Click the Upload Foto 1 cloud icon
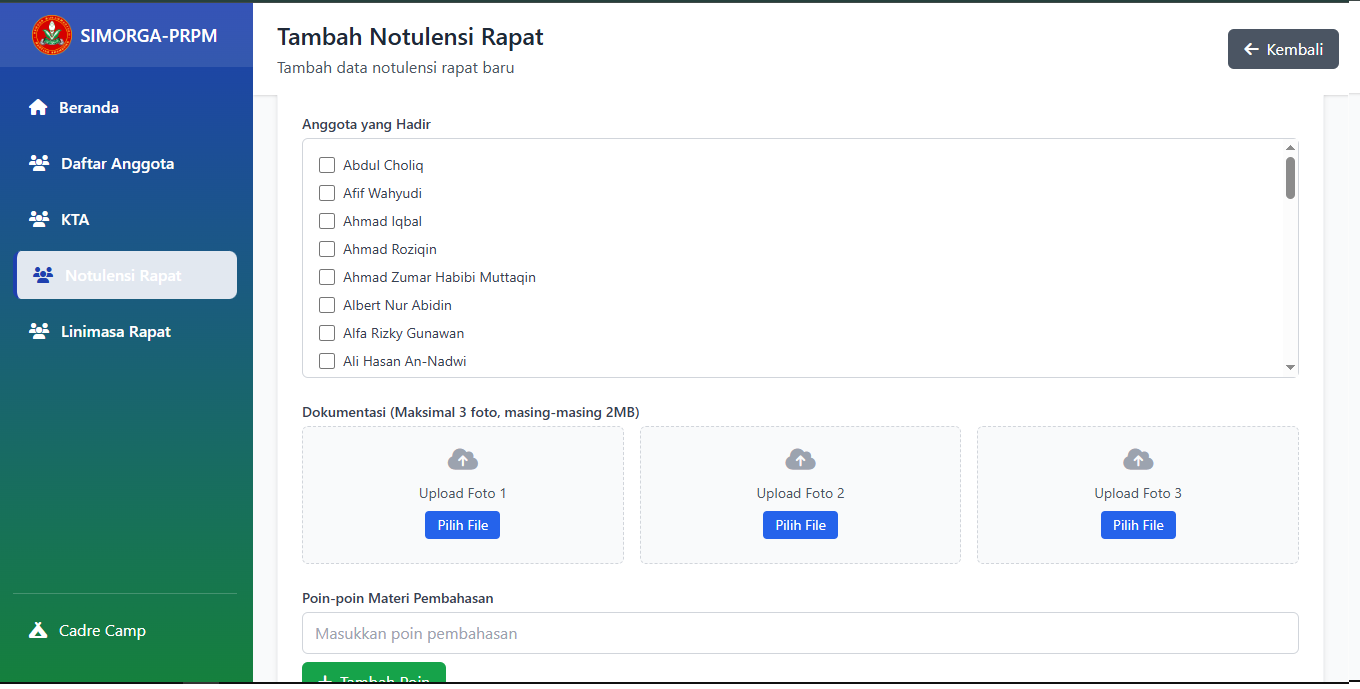The height and width of the screenshot is (689, 1360). point(462,460)
